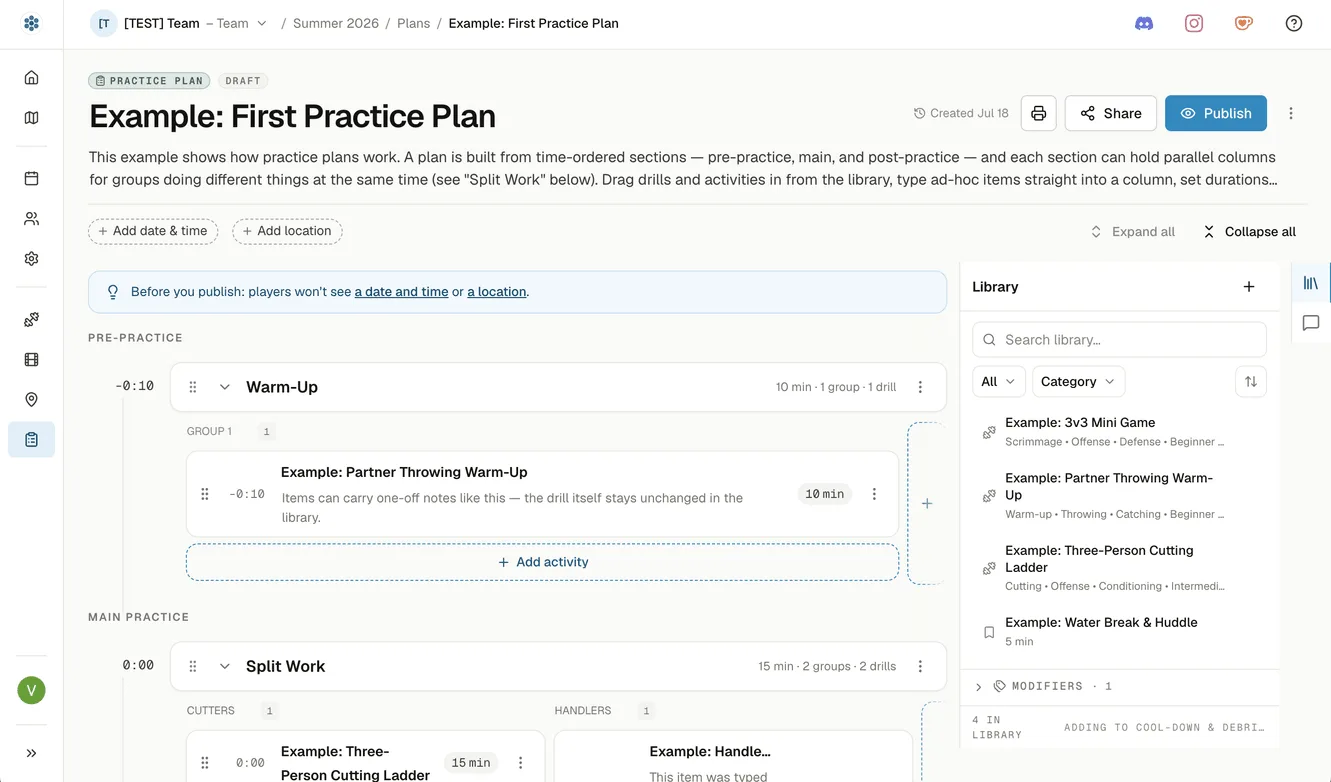Open the settings gear in the sidebar
This screenshot has width=1331, height=782.
(x=31, y=258)
